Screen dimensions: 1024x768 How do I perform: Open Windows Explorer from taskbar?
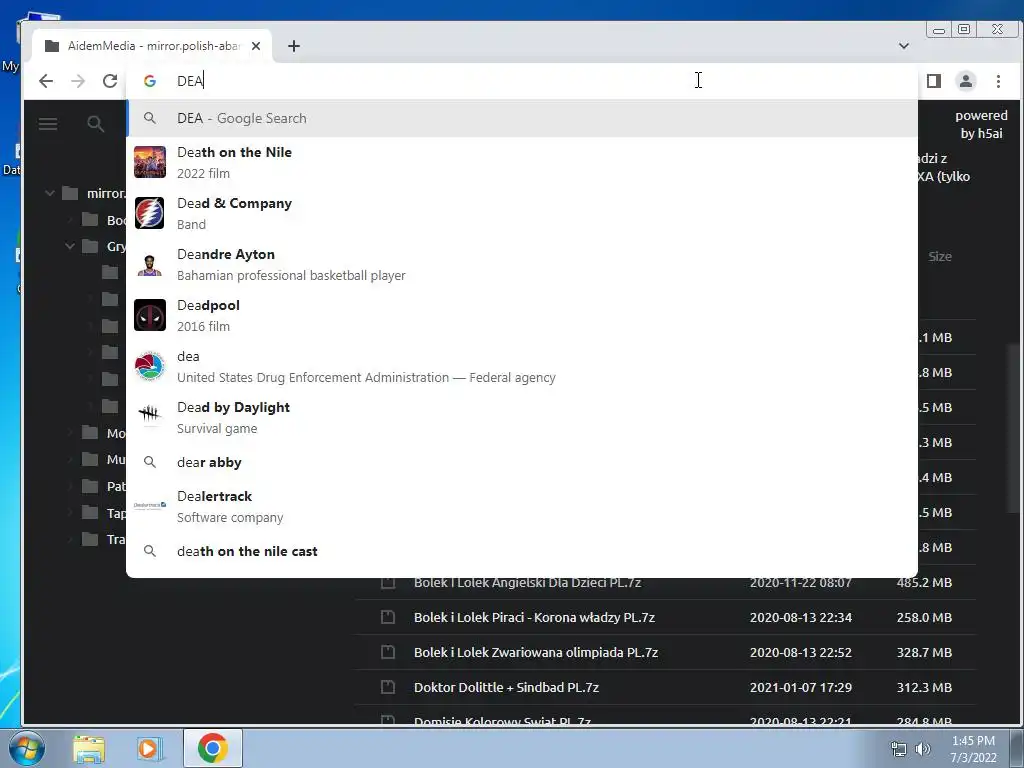tap(89, 748)
